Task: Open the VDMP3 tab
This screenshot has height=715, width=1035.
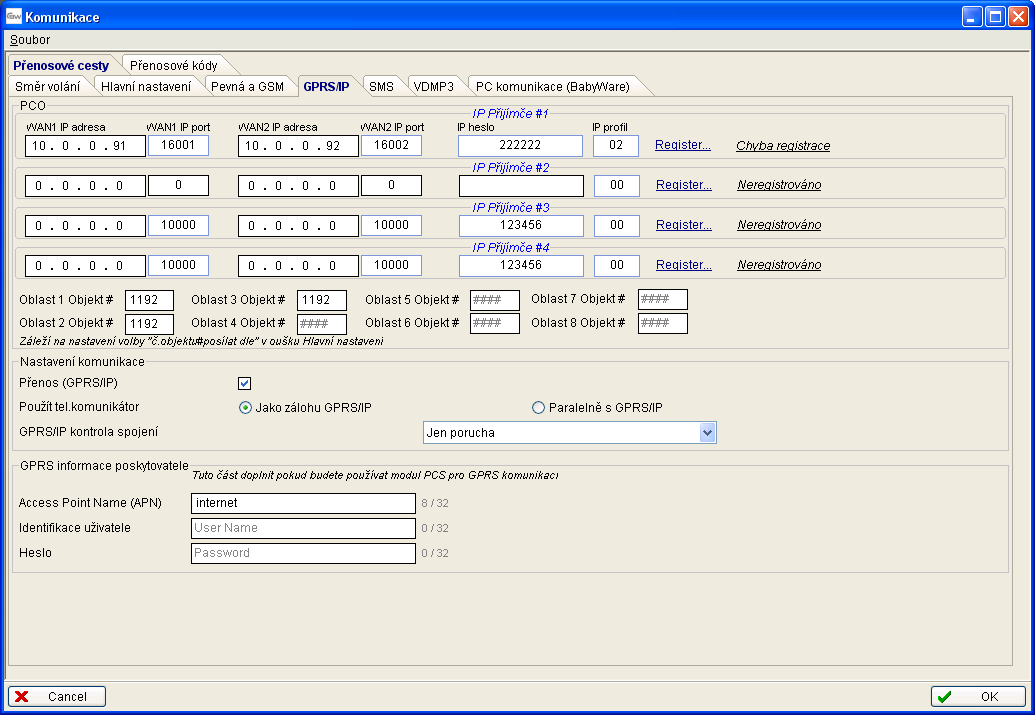Action: pos(434,86)
